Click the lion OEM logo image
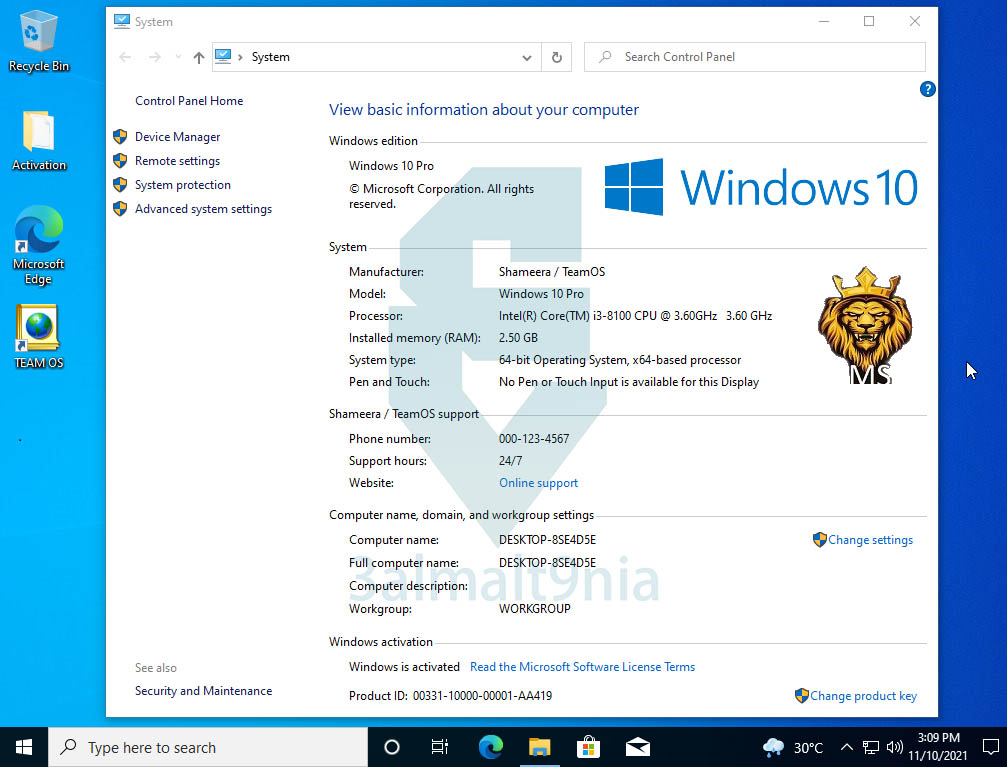This screenshot has width=1007, height=767. tap(865, 325)
